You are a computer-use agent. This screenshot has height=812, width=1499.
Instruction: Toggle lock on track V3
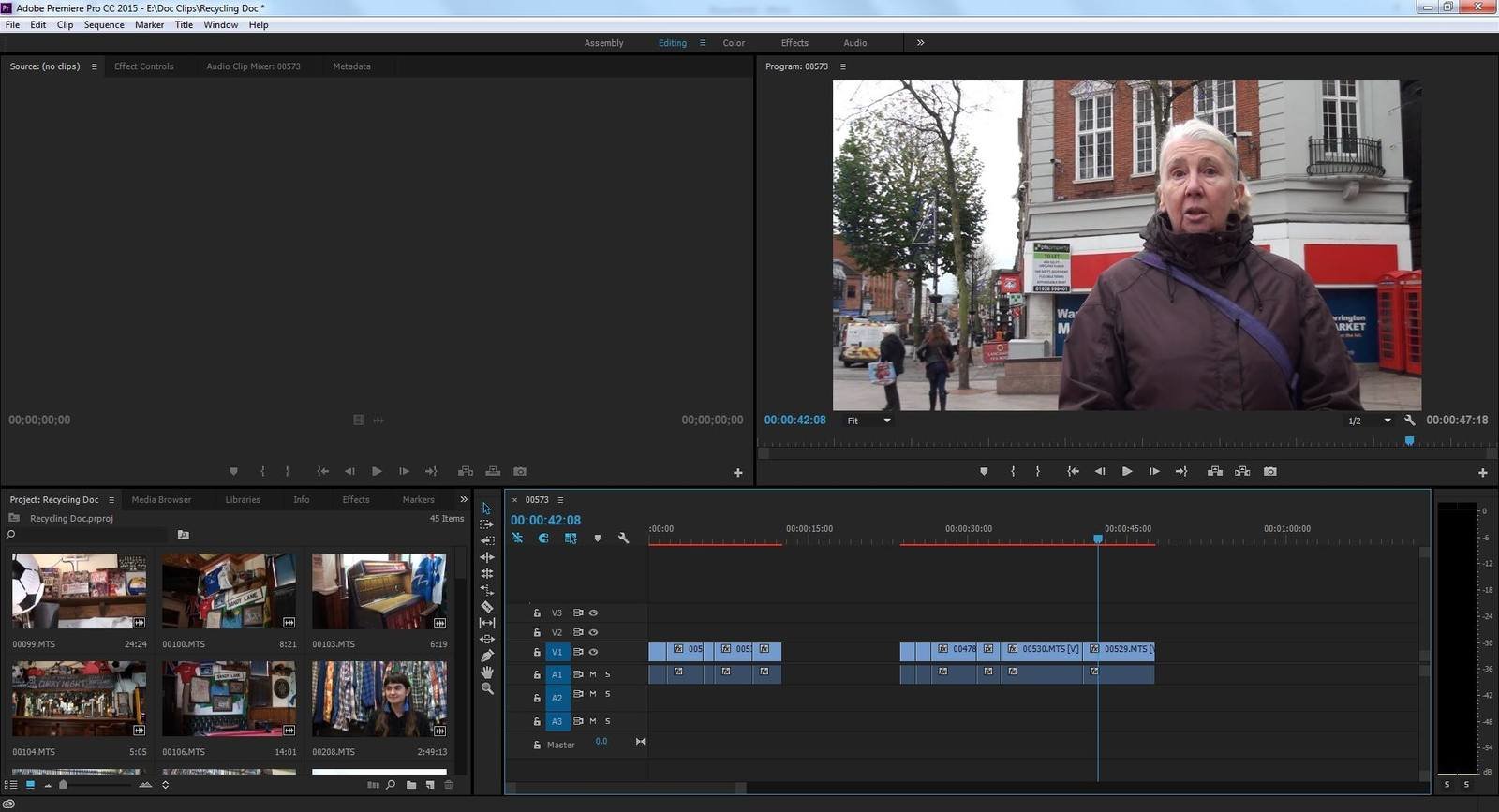click(537, 613)
